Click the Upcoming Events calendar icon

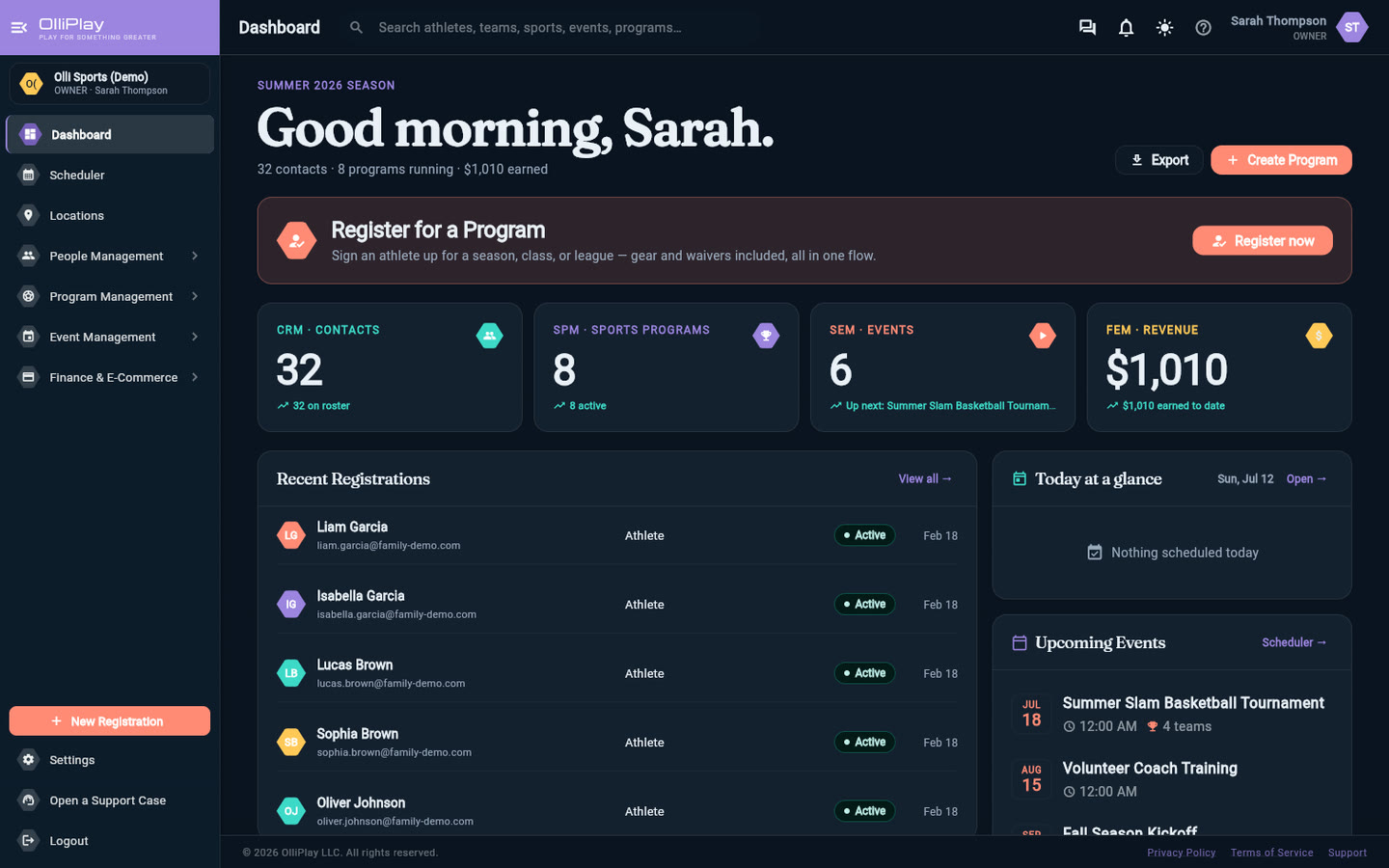(x=1019, y=642)
